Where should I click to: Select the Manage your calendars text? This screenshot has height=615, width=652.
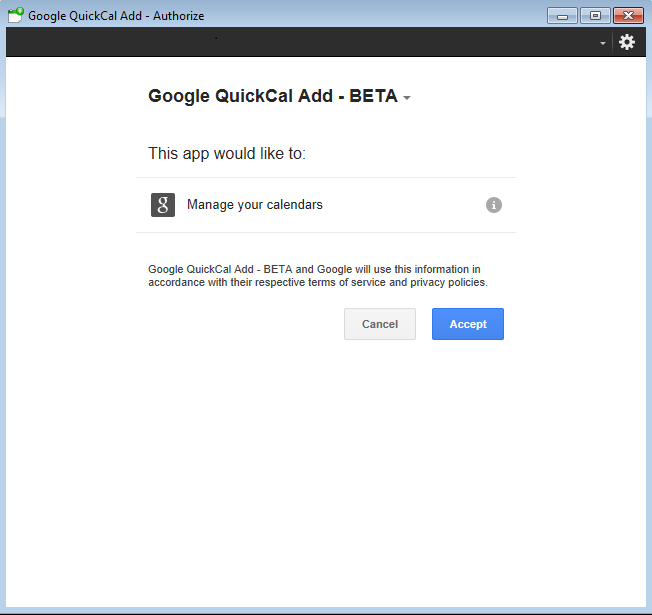coord(254,205)
